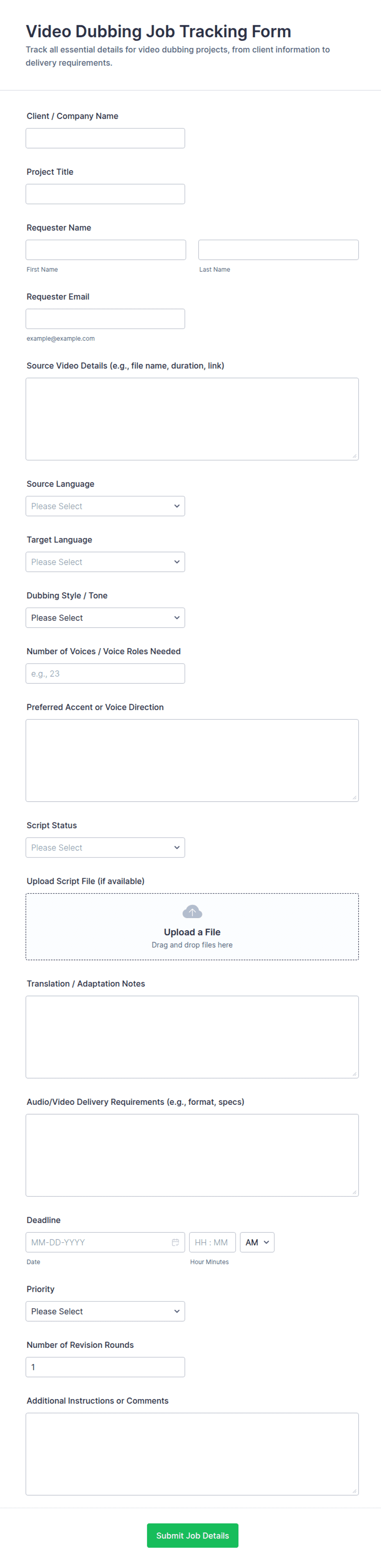
Task: Open the Script Status dropdown
Action: click(105, 847)
